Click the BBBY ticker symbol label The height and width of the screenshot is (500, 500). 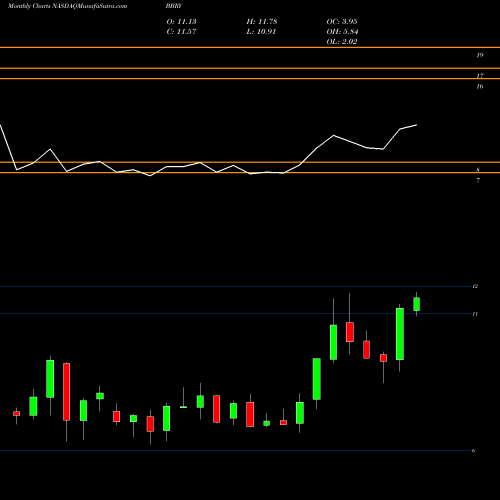174,6
